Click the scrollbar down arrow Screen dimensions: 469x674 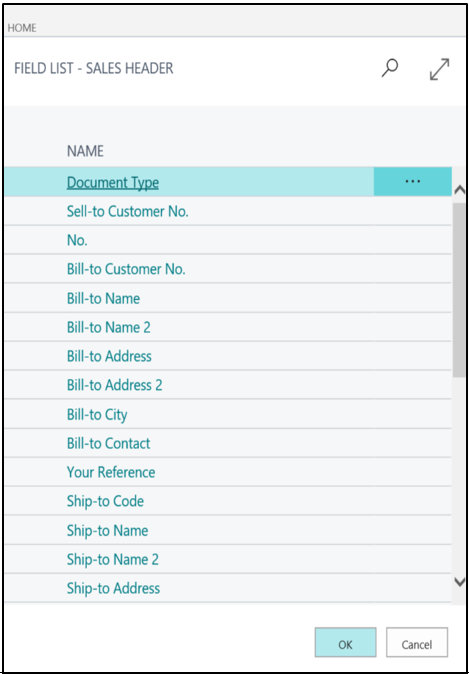click(x=460, y=582)
